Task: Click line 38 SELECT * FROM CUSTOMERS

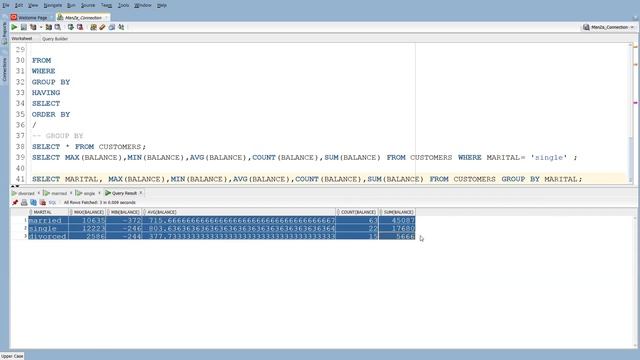Action: (89, 147)
